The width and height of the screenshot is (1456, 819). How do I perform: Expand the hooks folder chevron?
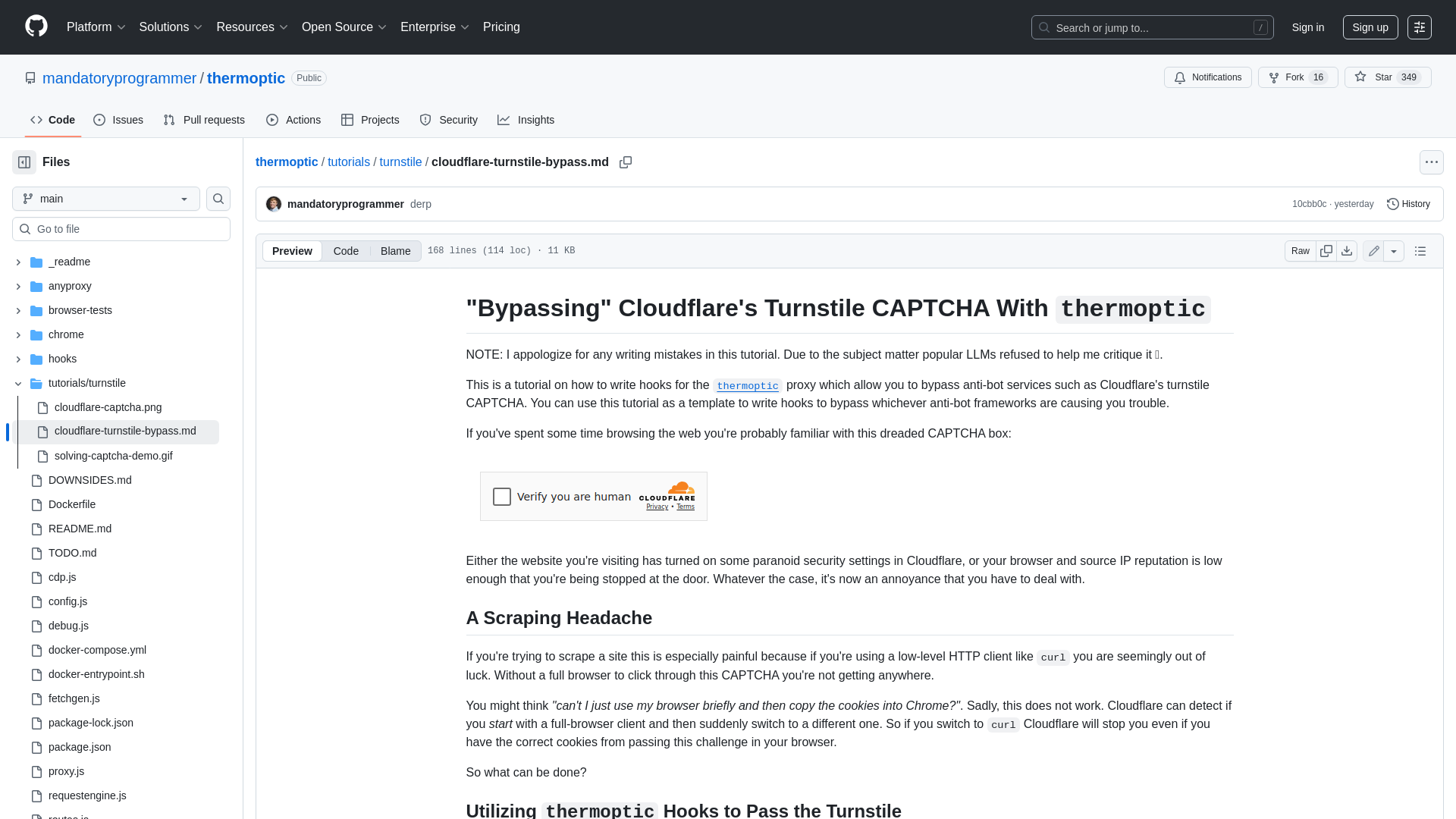point(18,359)
